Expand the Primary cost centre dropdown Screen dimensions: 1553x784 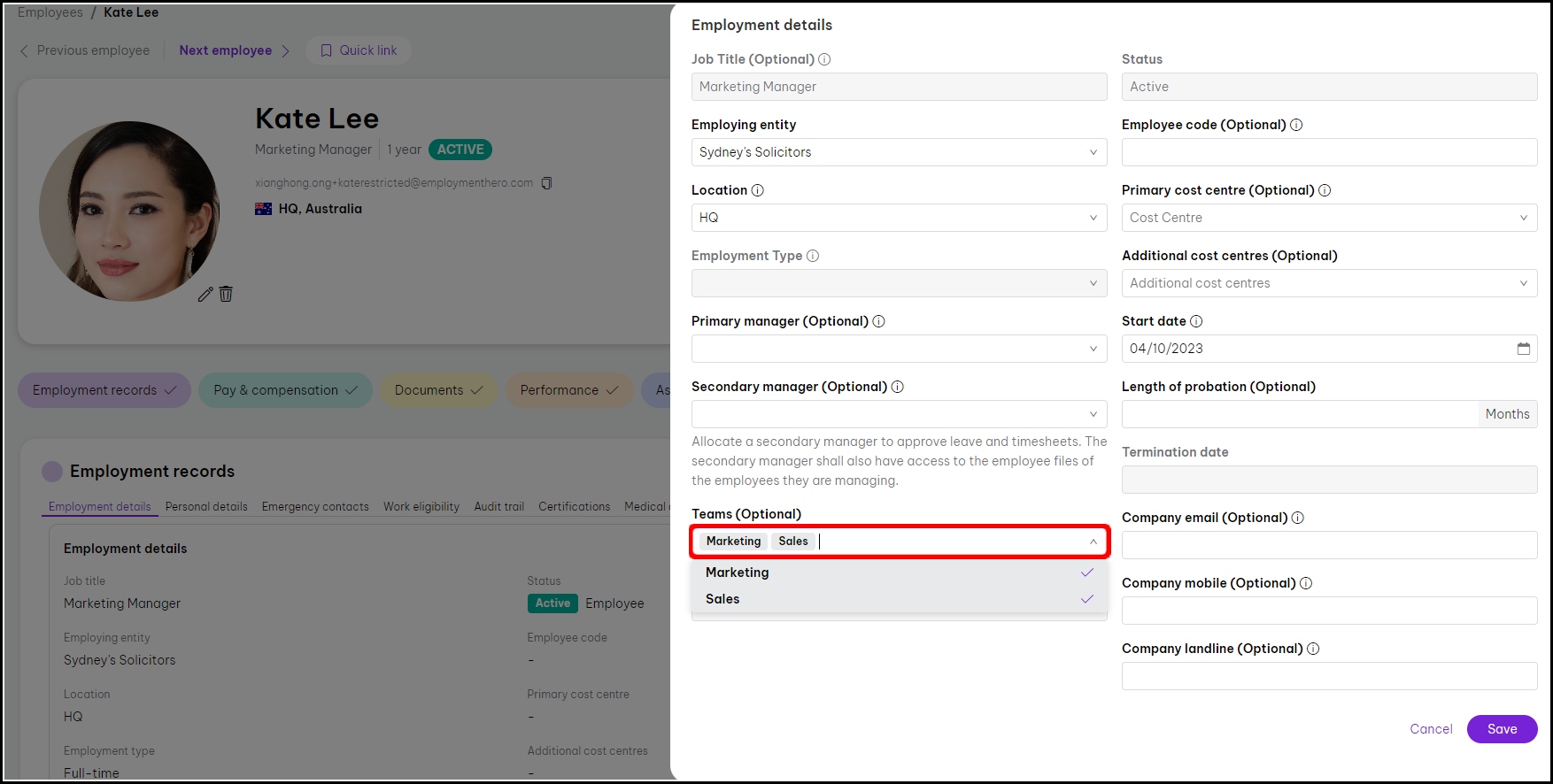pos(1328,218)
